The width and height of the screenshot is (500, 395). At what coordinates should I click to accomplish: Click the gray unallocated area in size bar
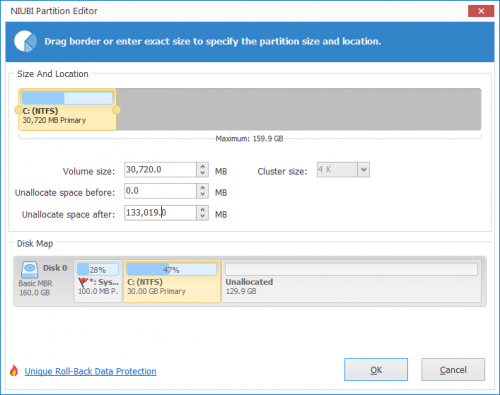point(299,109)
